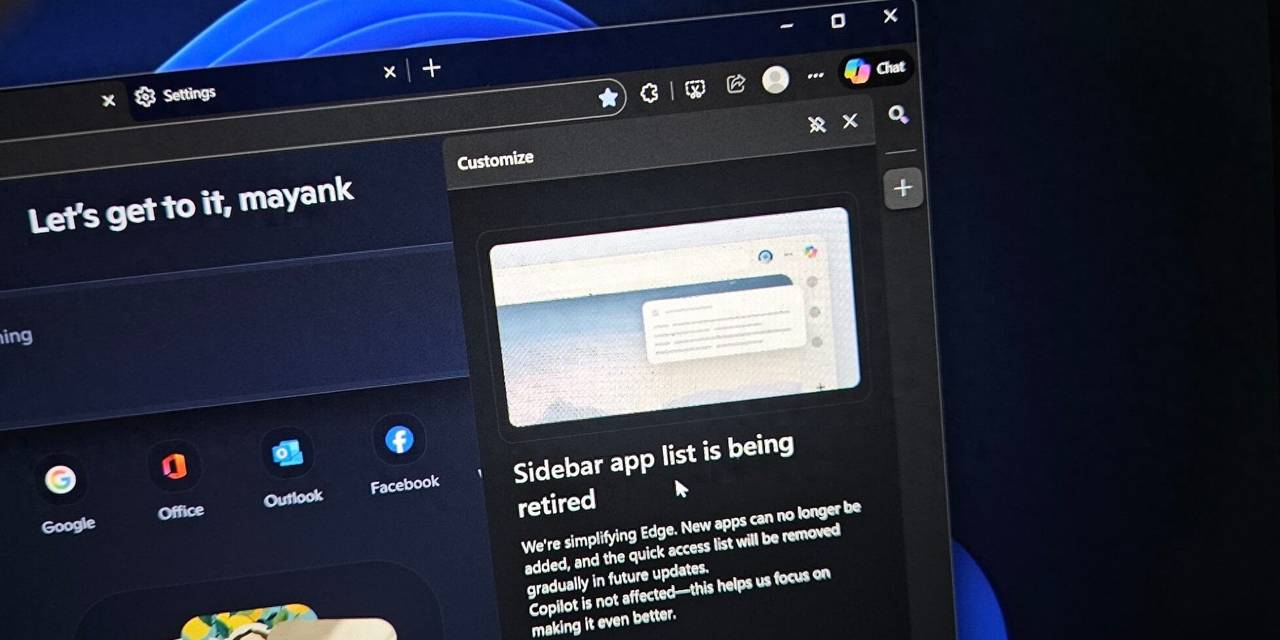Open the Screenshot scissors tool
Viewport: 1280px width, 640px height.
(x=695, y=89)
